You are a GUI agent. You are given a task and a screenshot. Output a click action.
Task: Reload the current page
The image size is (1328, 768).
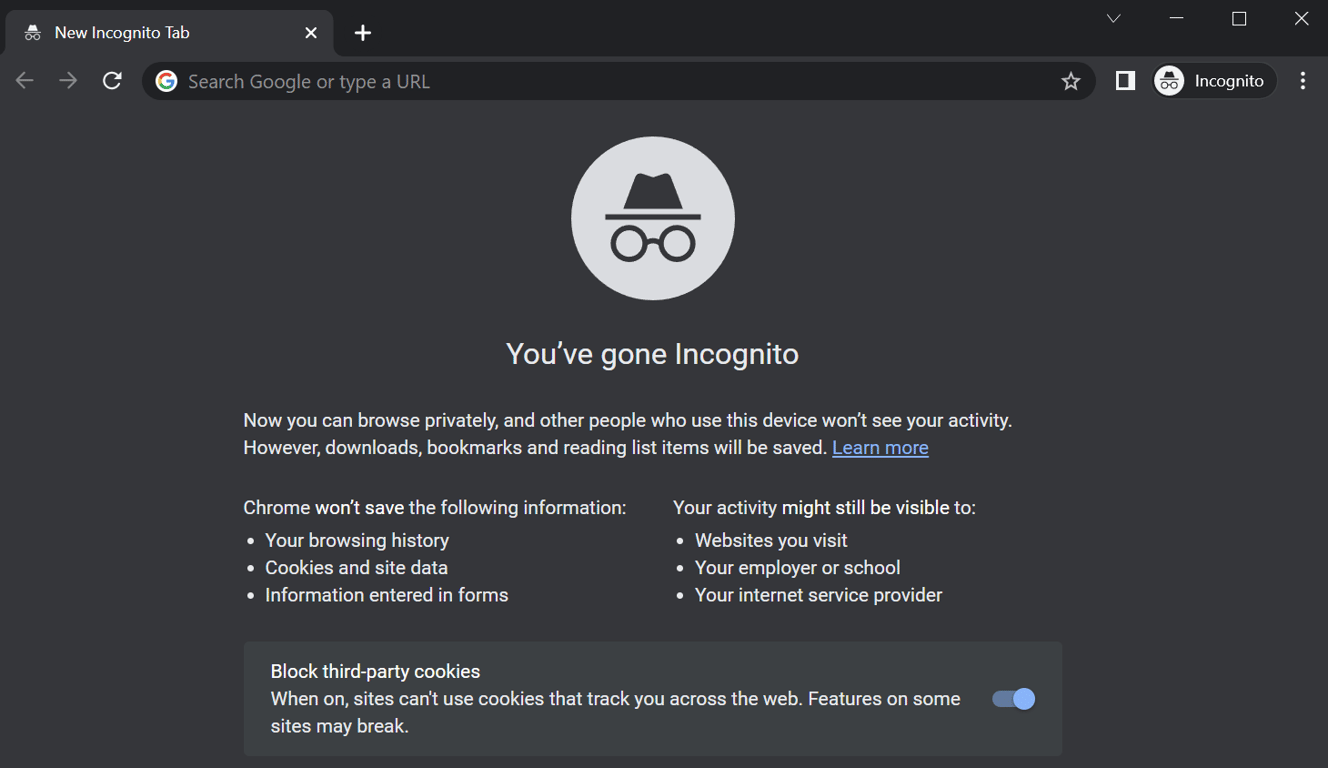pos(112,80)
